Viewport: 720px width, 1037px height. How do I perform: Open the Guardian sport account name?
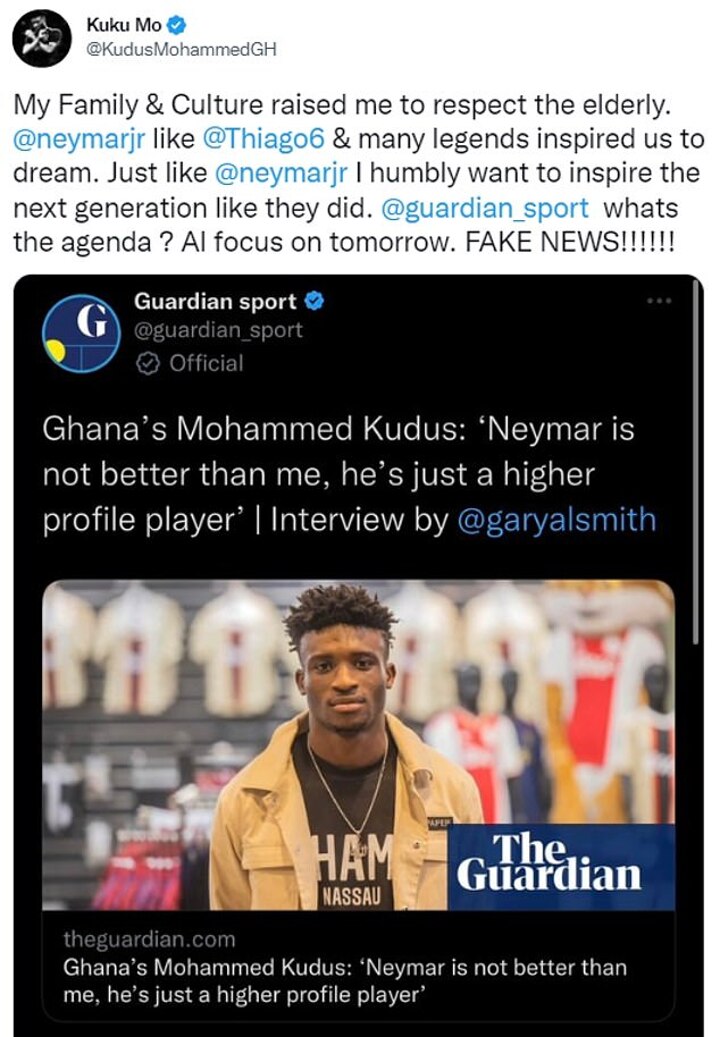click(215, 301)
